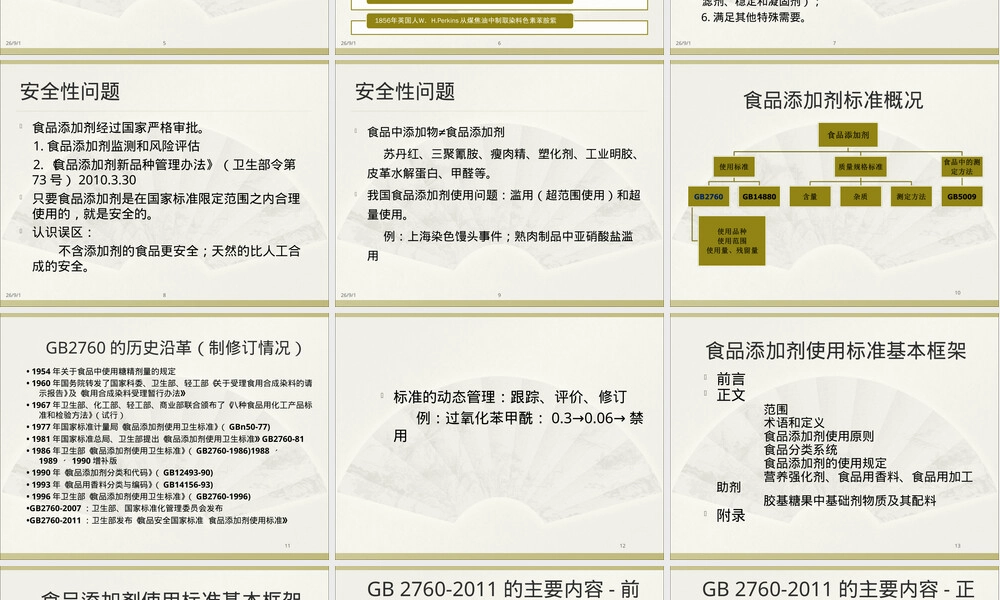Click the 1981 年 GB2760-81 history line
The image size is (1000, 600).
point(167,439)
